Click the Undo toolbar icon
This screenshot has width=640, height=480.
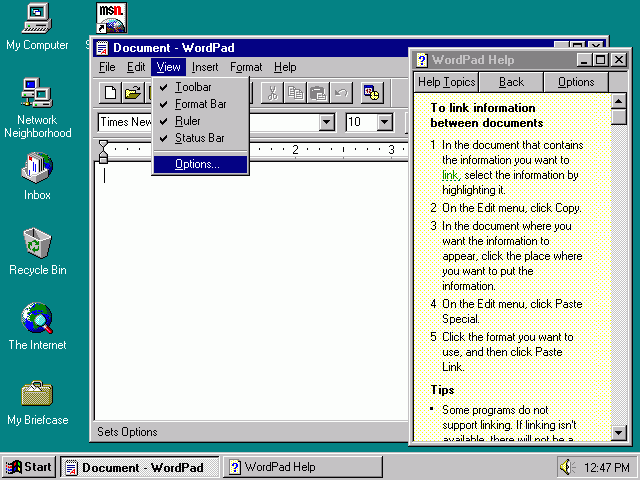pyautogui.click(x=341, y=93)
